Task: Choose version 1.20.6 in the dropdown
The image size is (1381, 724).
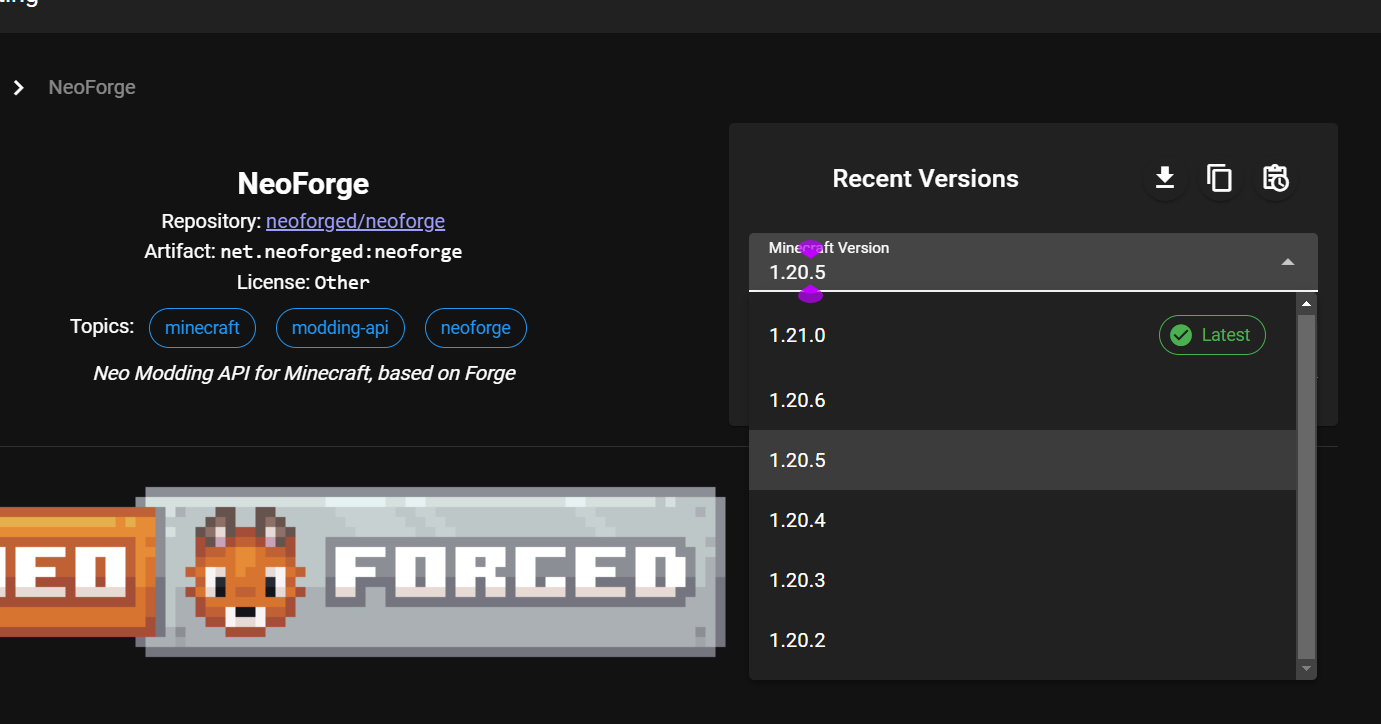Action: tap(798, 400)
